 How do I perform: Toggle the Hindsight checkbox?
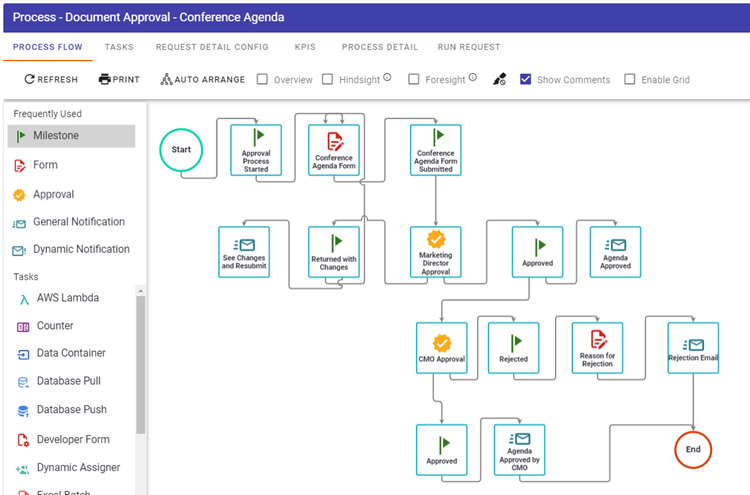328,80
